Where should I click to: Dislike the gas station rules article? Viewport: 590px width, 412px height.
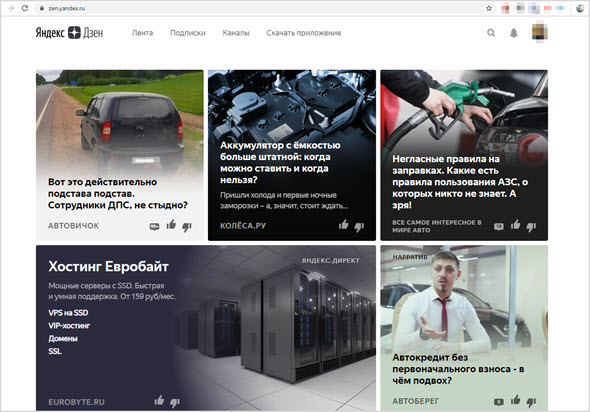click(x=531, y=227)
